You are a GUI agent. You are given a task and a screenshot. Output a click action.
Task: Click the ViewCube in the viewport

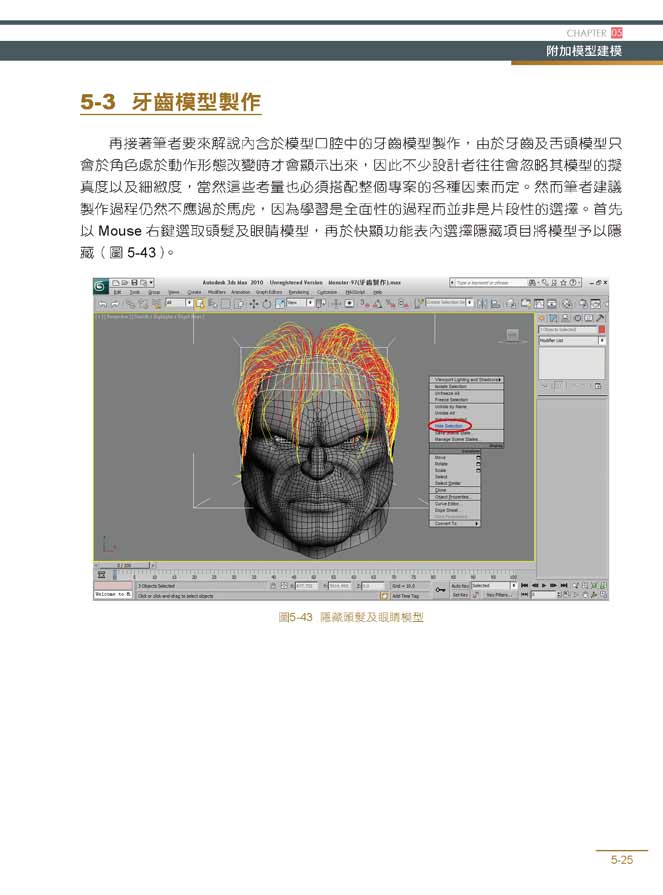tap(512, 336)
